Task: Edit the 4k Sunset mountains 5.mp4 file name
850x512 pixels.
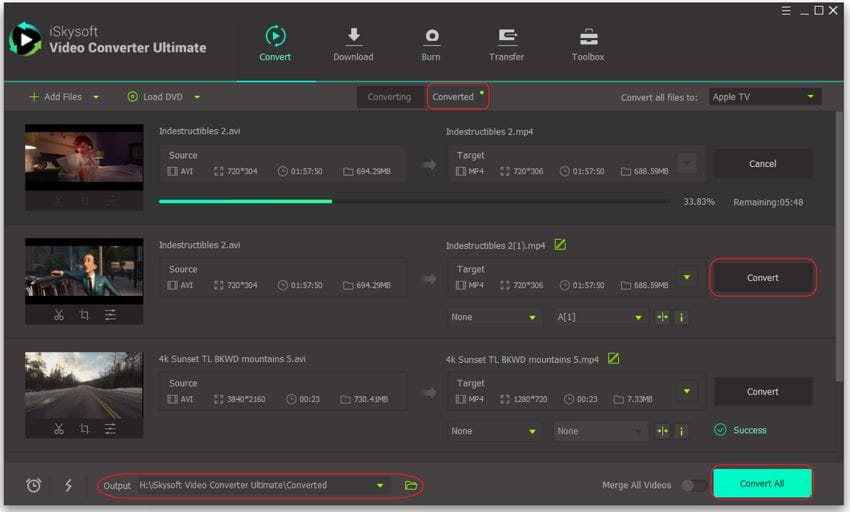Action: [613, 359]
